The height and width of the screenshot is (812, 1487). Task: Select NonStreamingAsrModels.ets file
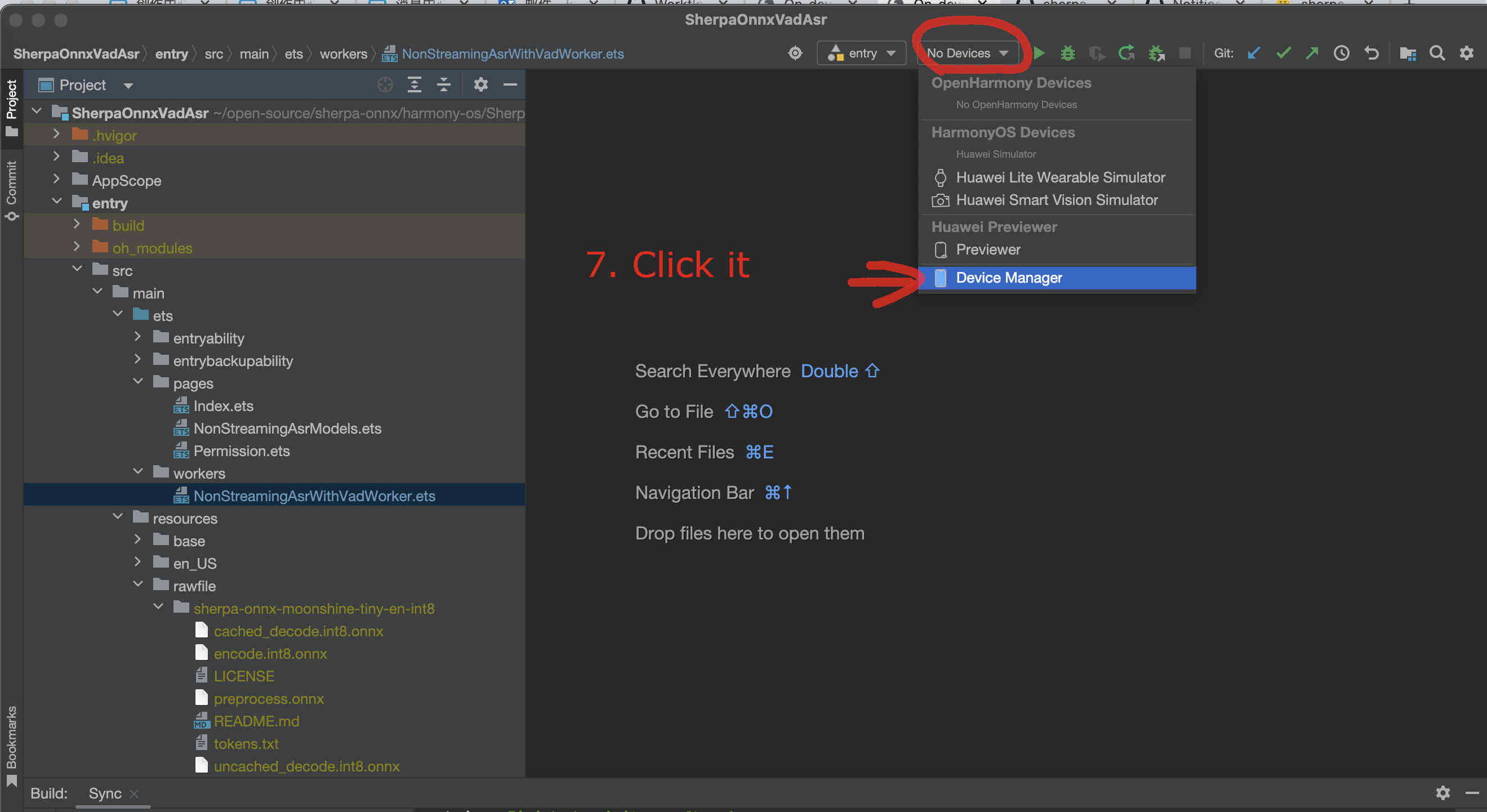click(x=287, y=428)
